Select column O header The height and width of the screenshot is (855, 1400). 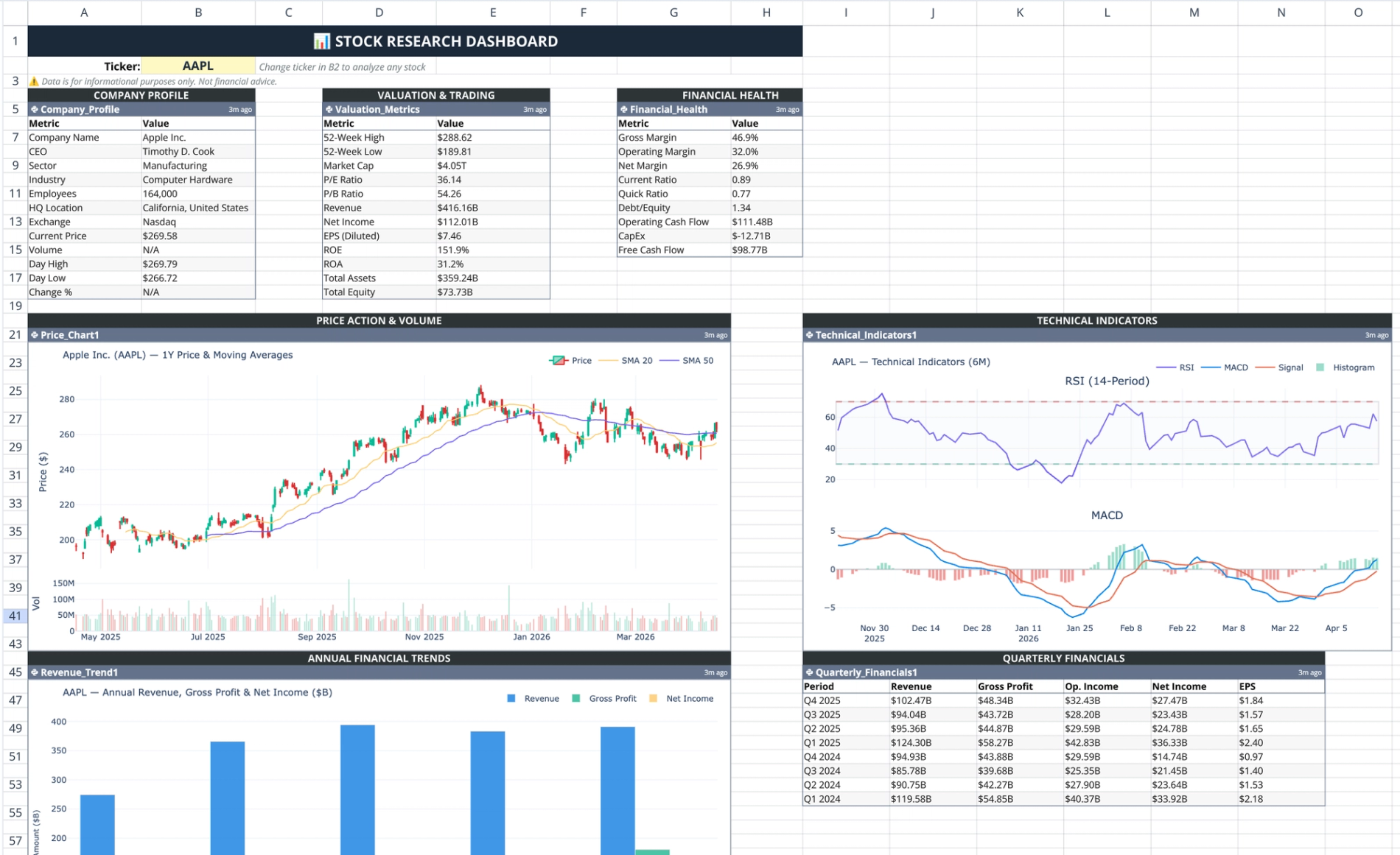point(1358,13)
